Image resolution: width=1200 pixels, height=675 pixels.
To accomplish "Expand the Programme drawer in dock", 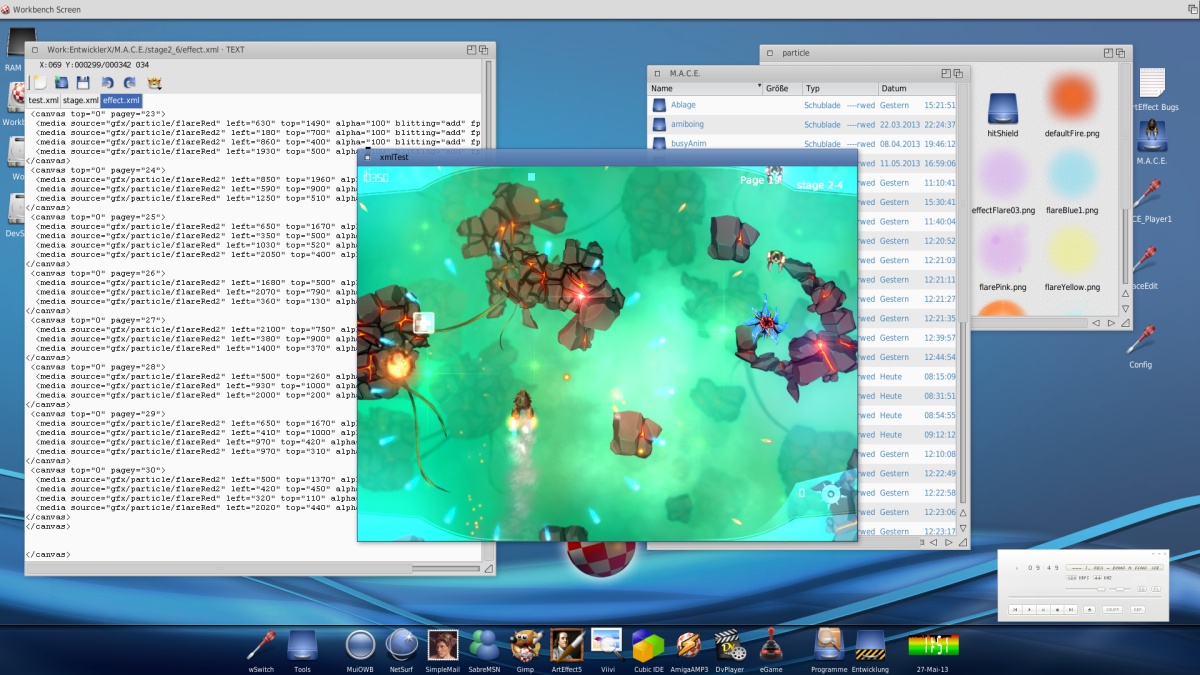I will click(829, 645).
